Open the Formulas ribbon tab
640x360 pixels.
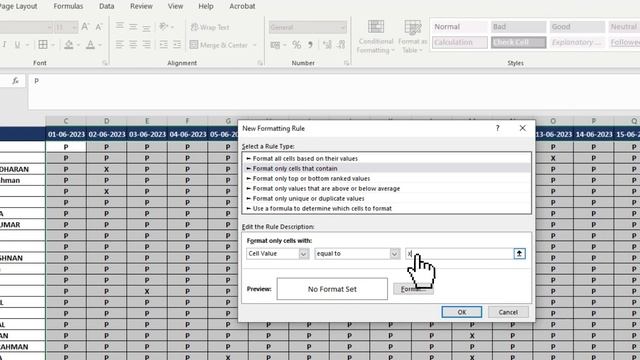point(68,6)
